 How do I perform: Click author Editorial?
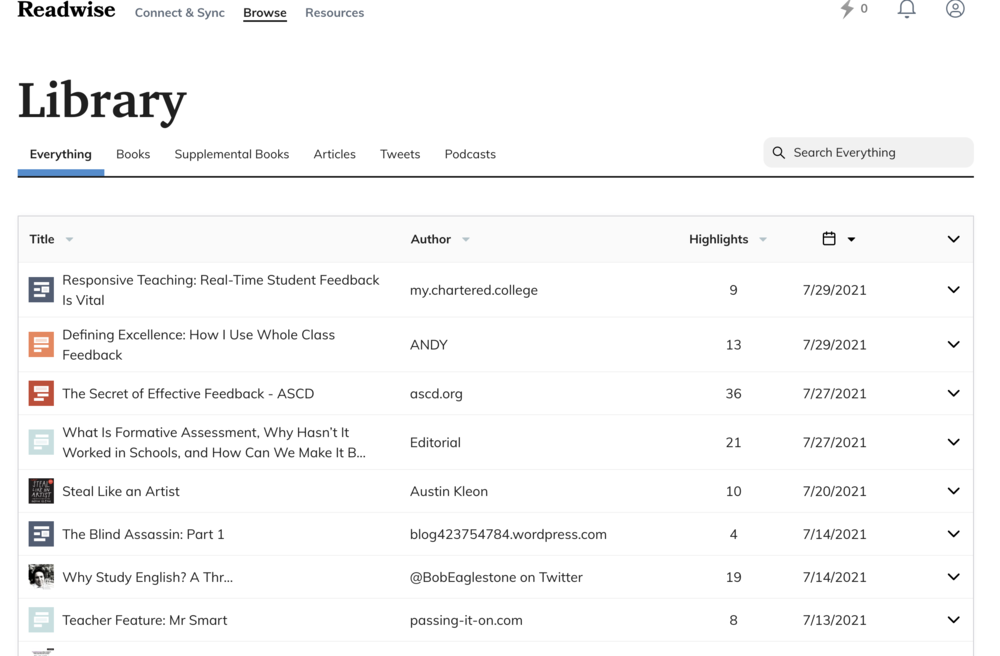pos(435,442)
